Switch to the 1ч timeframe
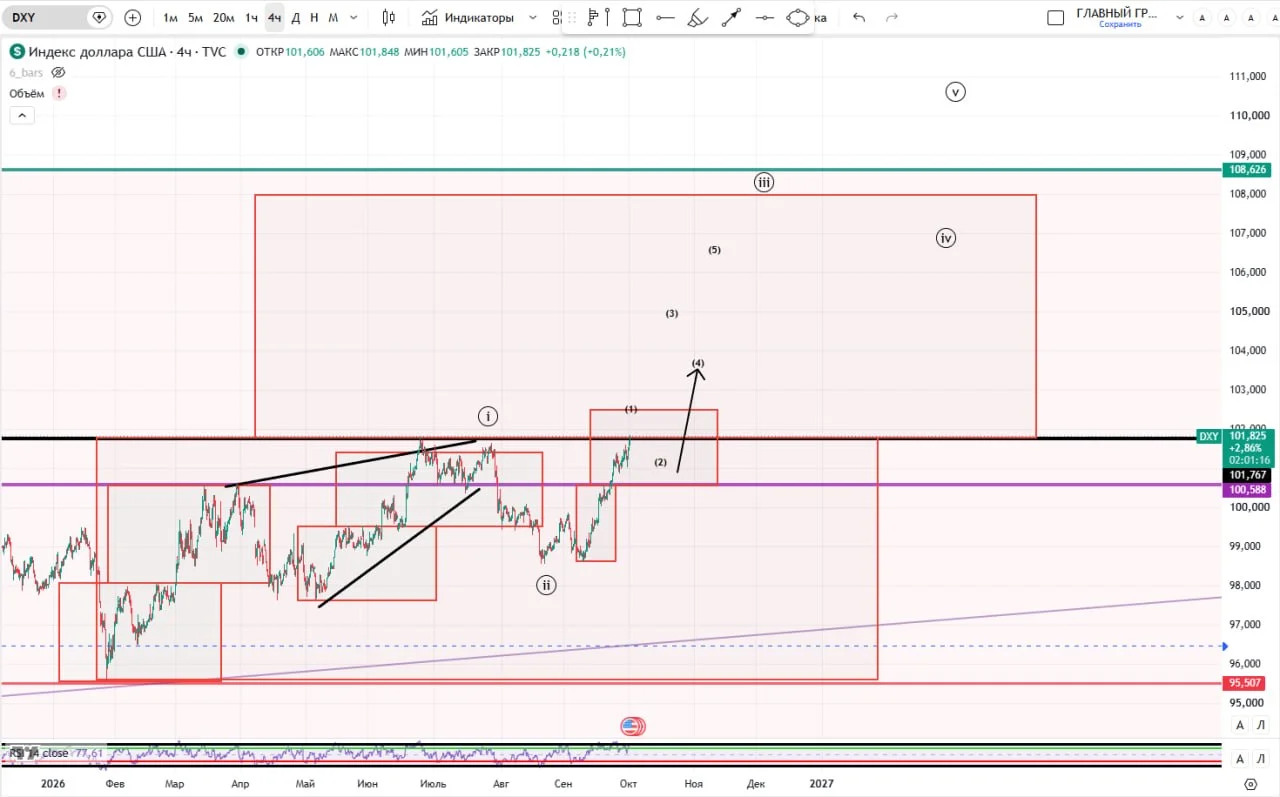The height and width of the screenshot is (797, 1280). [x=252, y=17]
